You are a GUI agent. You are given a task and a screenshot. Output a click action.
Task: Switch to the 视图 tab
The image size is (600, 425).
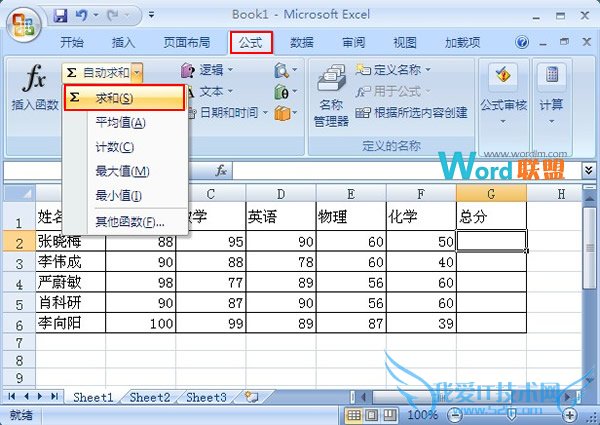405,42
